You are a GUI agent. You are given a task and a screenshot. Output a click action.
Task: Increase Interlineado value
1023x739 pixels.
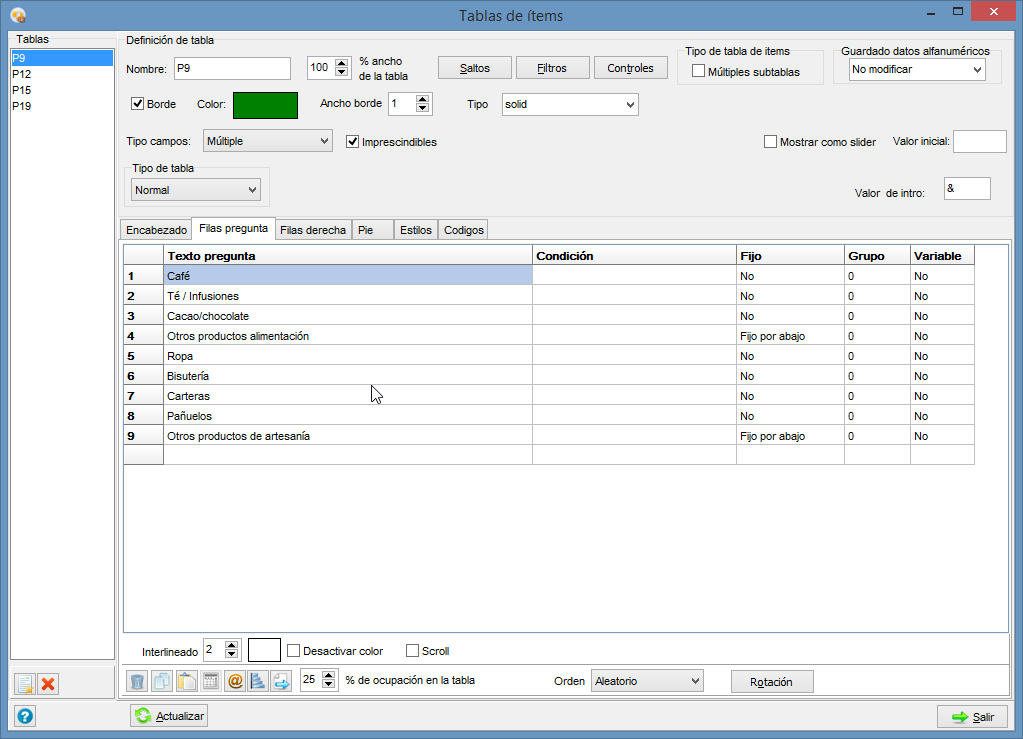point(231,646)
